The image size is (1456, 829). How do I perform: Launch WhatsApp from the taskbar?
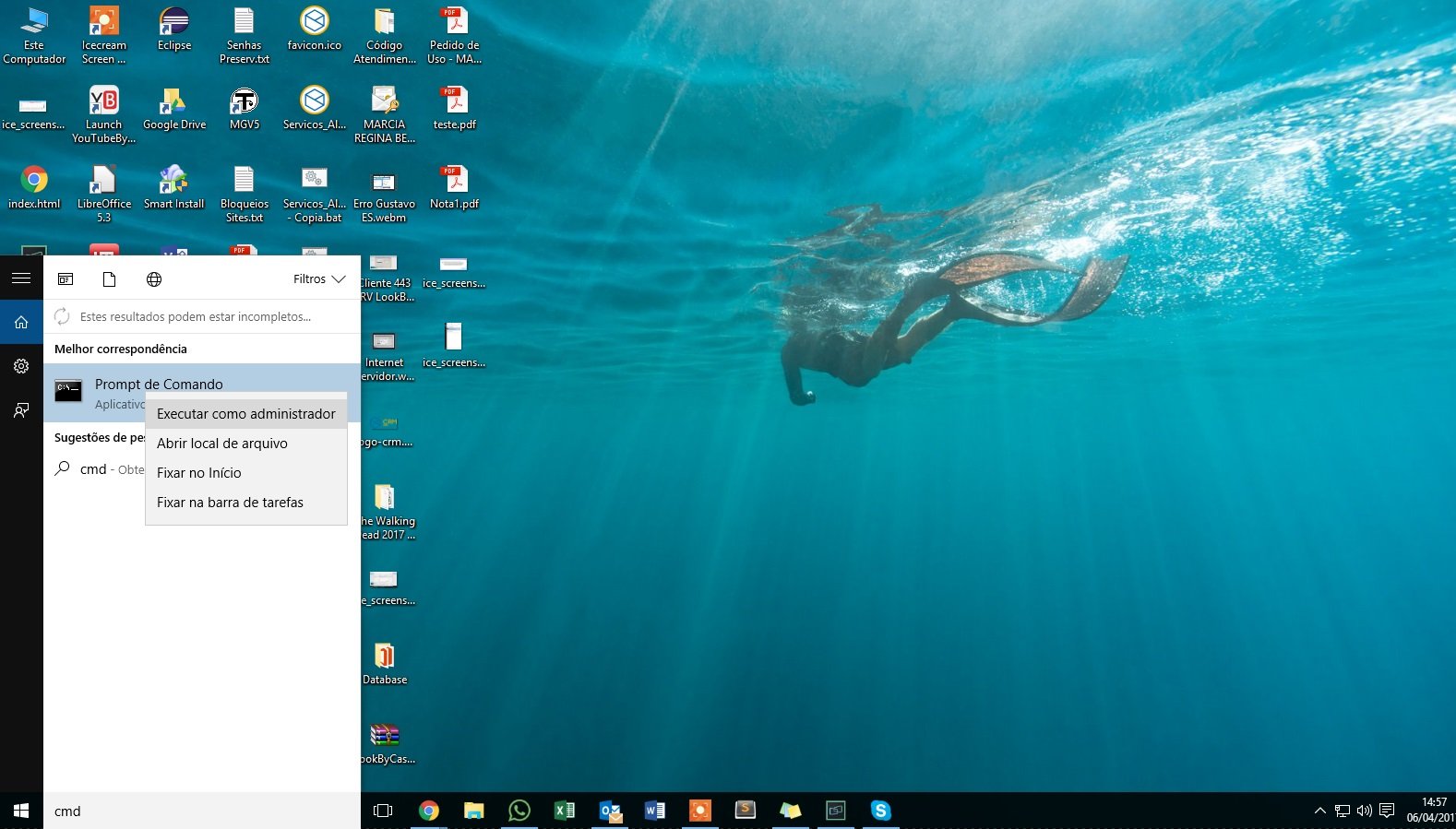519,811
